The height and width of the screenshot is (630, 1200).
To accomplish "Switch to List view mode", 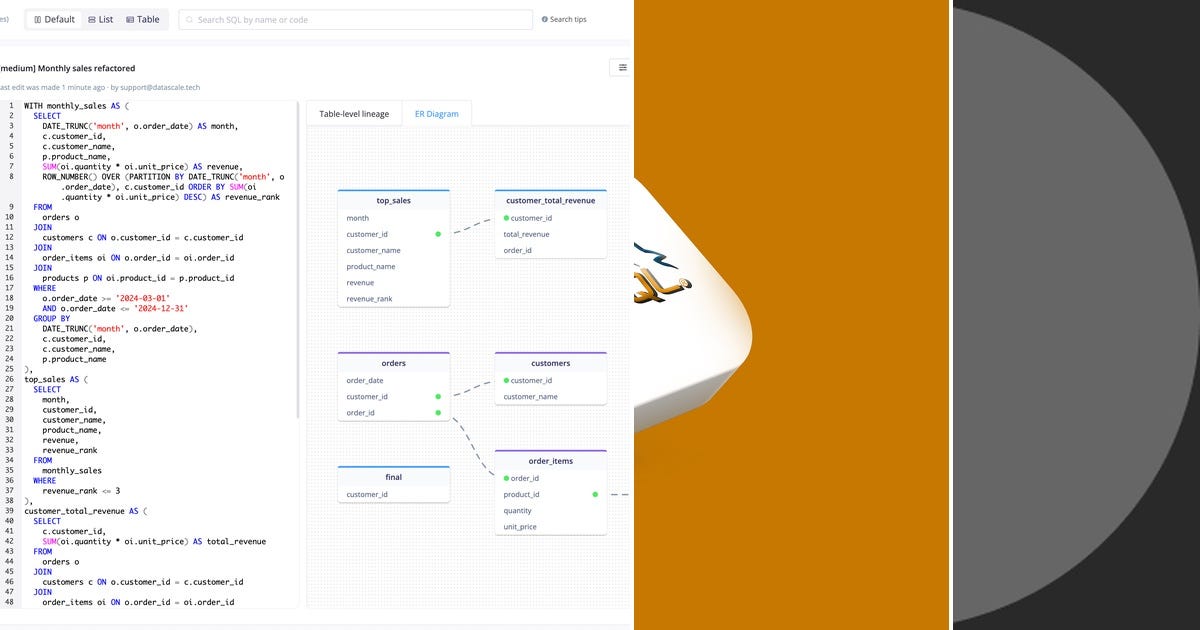I will pos(99,19).
